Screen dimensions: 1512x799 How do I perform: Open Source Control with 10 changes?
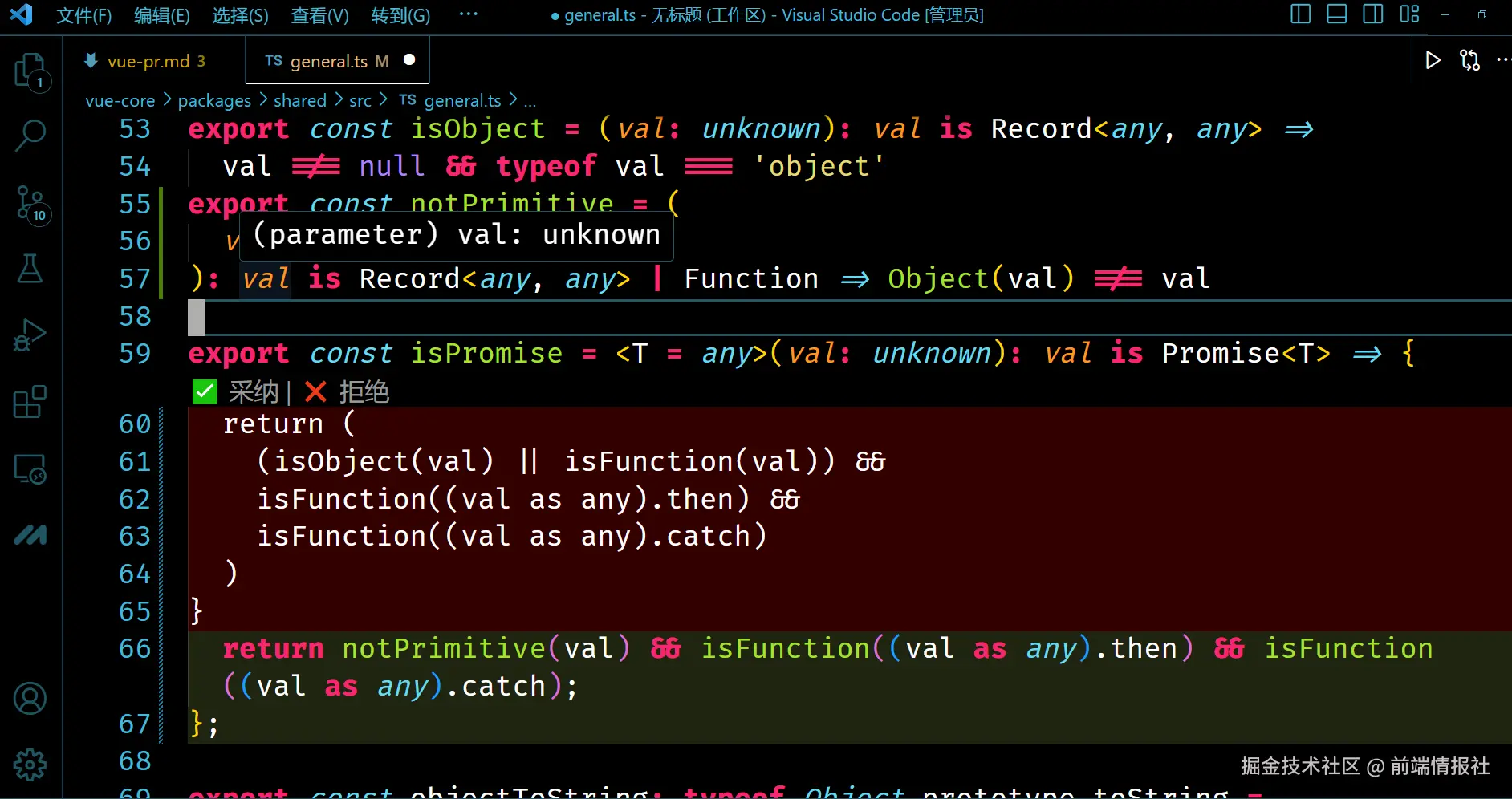click(x=30, y=203)
